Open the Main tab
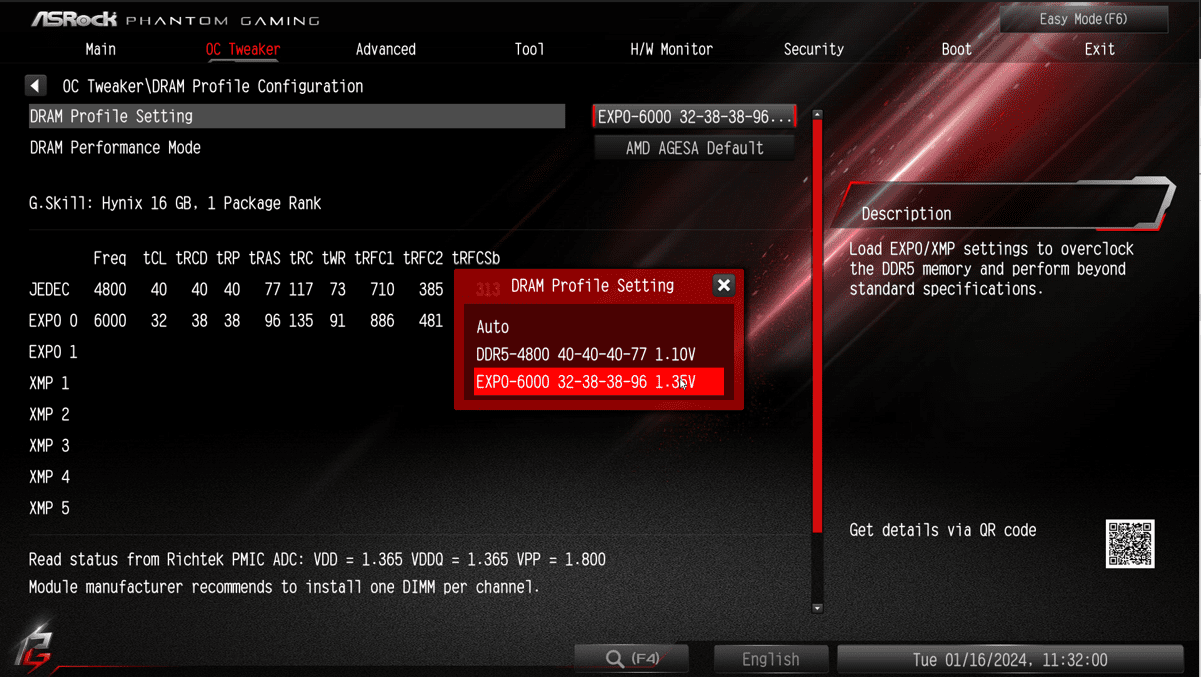The width and height of the screenshot is (1201, 677). click(x=100, y=49)
